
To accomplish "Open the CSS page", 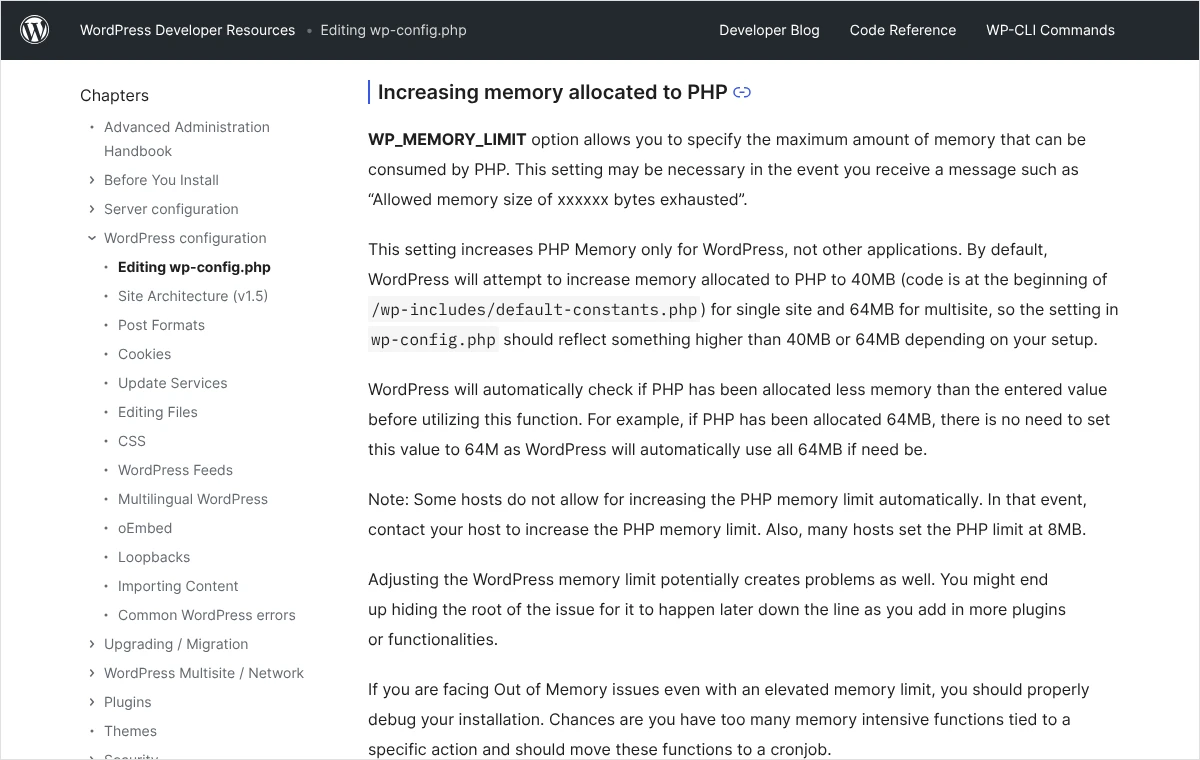I will [x=132, y=441].
